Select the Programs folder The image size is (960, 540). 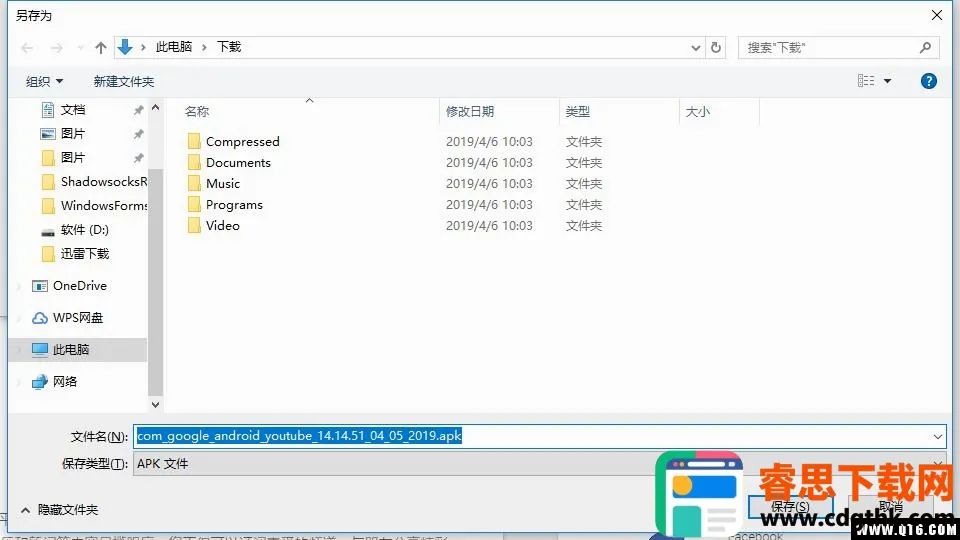[x=234, y=204]
